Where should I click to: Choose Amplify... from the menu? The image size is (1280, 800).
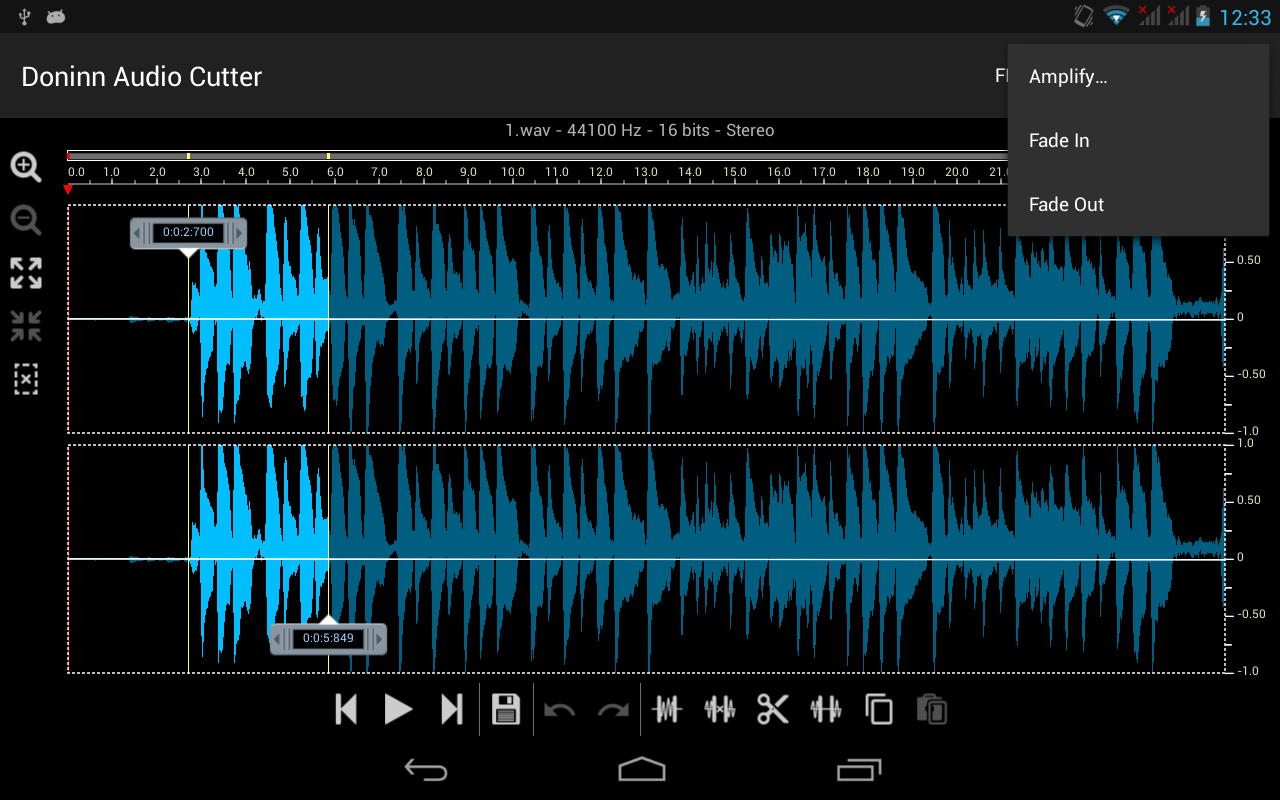pyautogui.click(x=1138, y=77)
